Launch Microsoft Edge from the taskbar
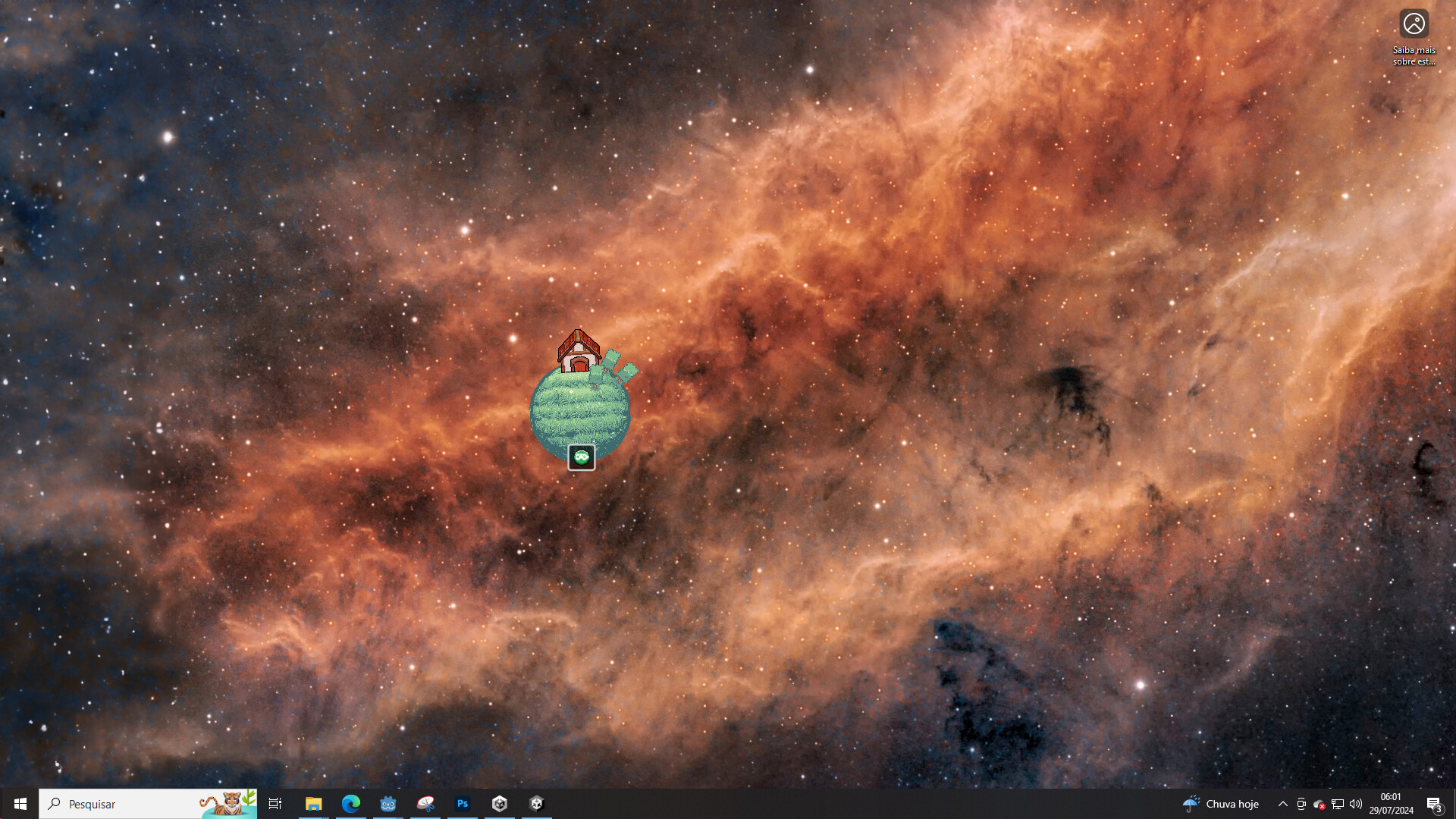 click(350, 804)
